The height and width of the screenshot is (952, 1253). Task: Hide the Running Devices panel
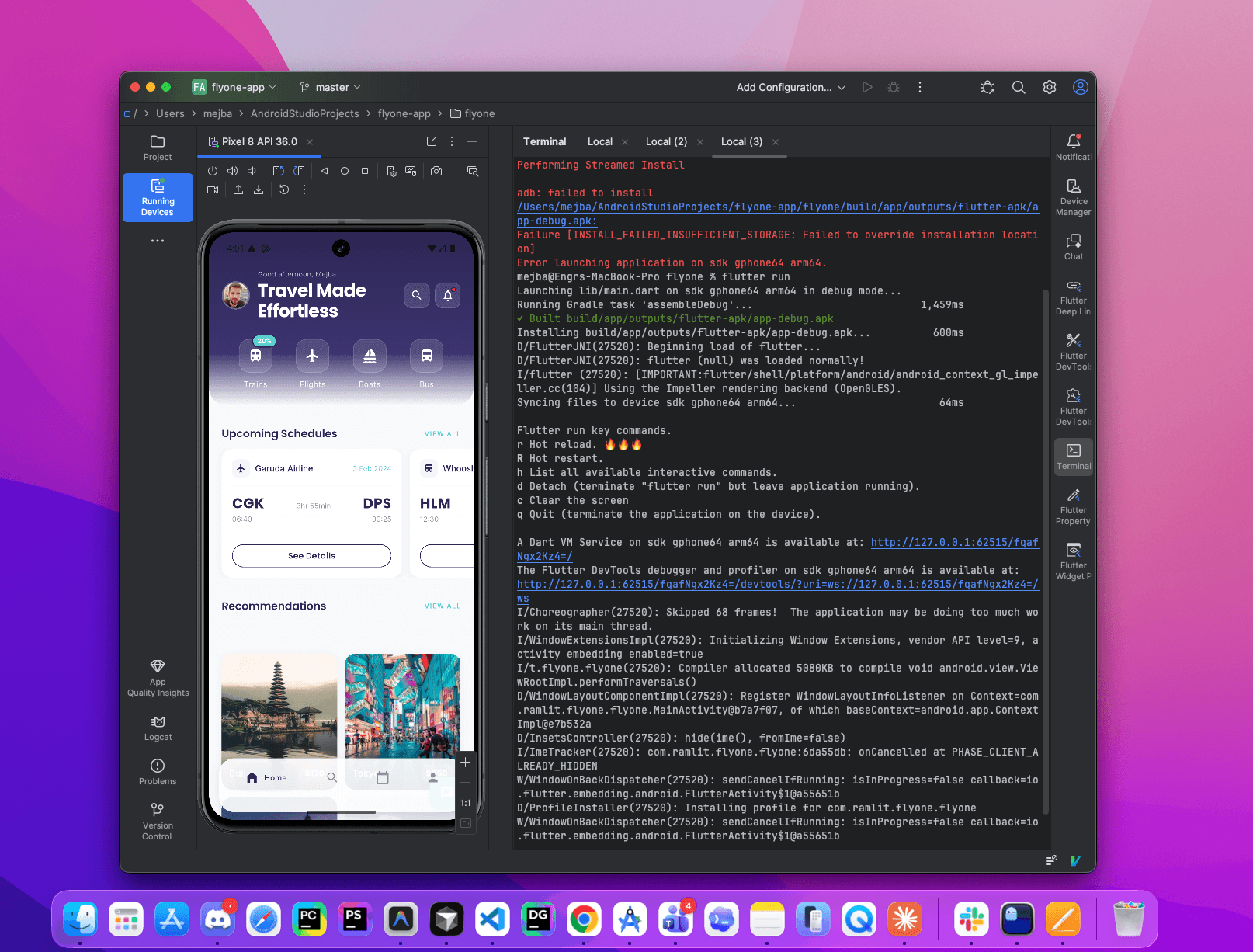[x=472, y=141]
